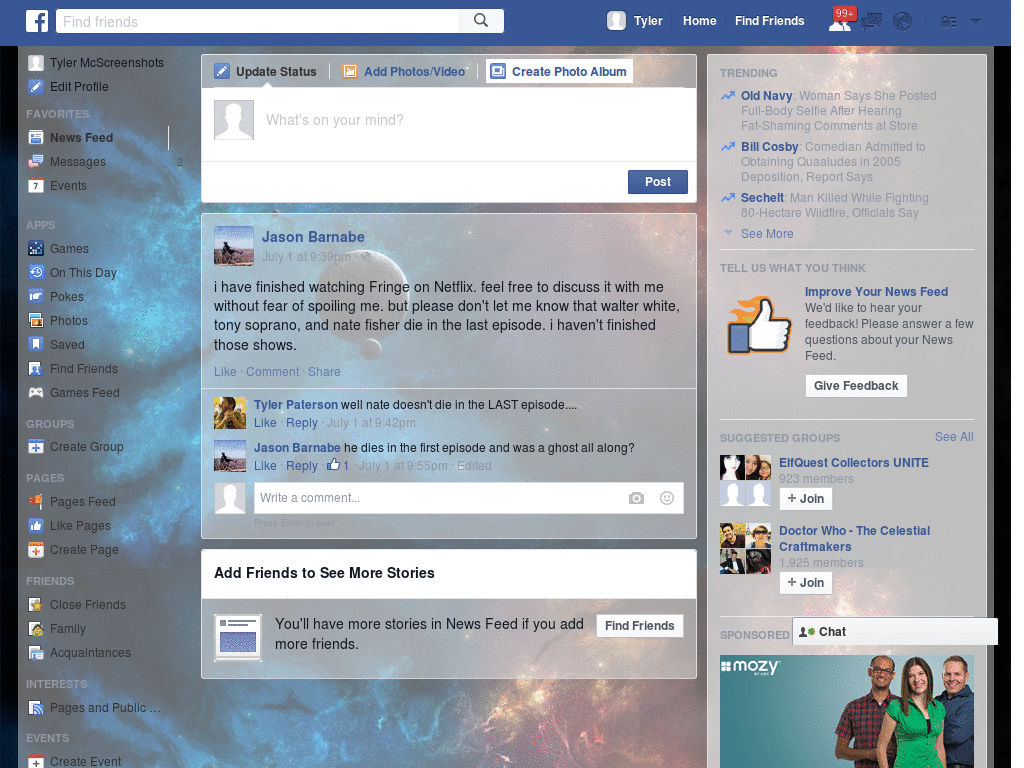Click the Facebook logo icon
This screenshot has width=1024, height=768.
pyautogui.click(x=37, y=21)
